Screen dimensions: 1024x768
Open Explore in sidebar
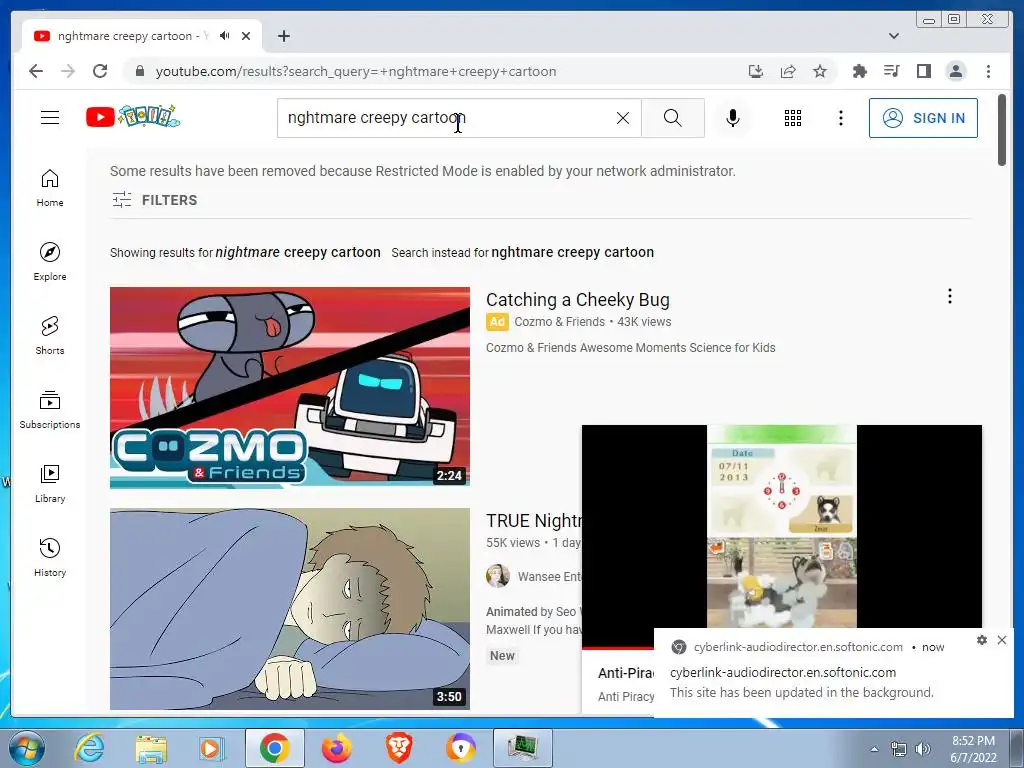[x=50, y=262]
